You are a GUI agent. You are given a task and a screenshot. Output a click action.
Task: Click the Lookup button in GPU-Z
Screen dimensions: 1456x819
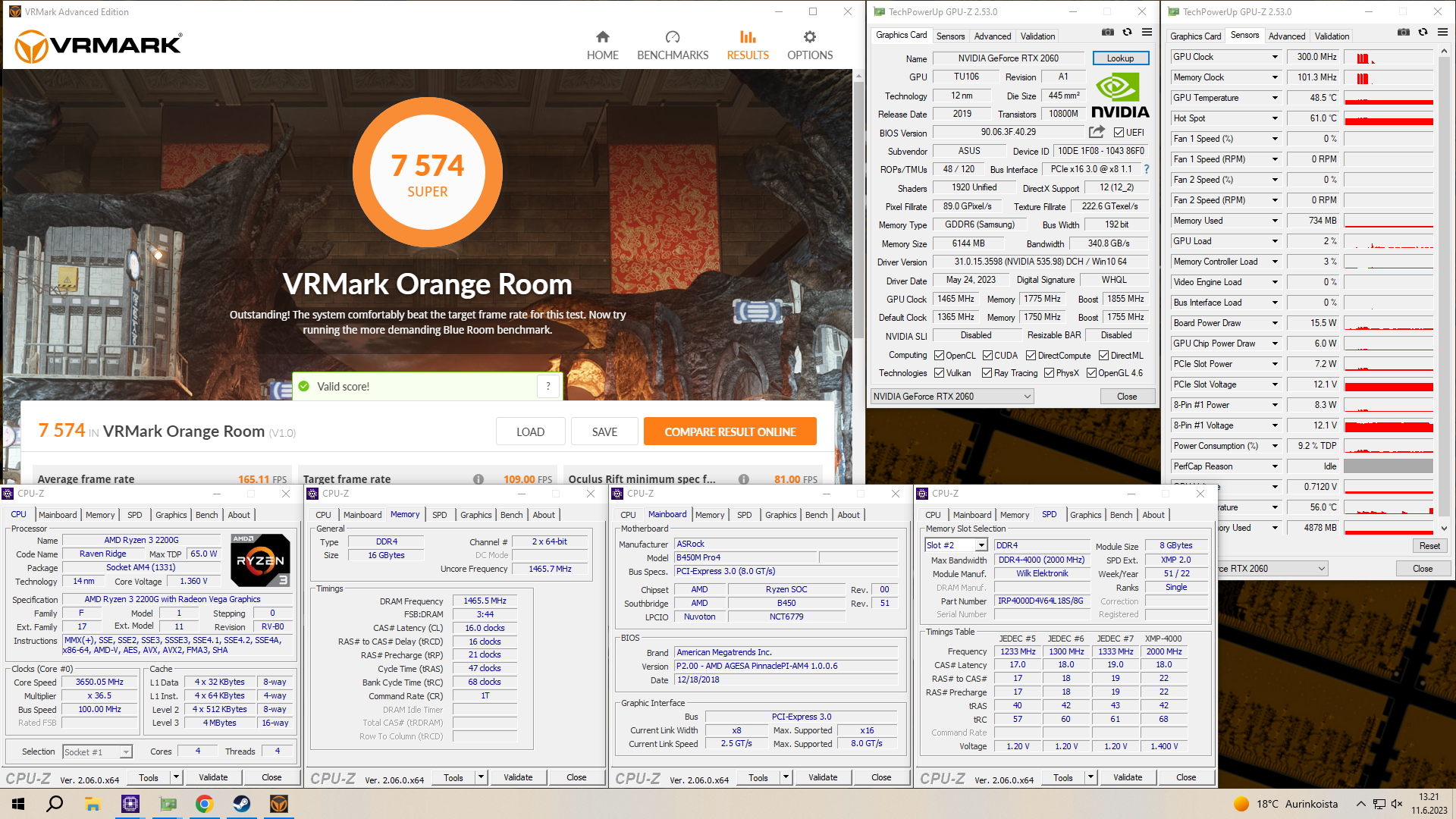(x=1120, y=58)
